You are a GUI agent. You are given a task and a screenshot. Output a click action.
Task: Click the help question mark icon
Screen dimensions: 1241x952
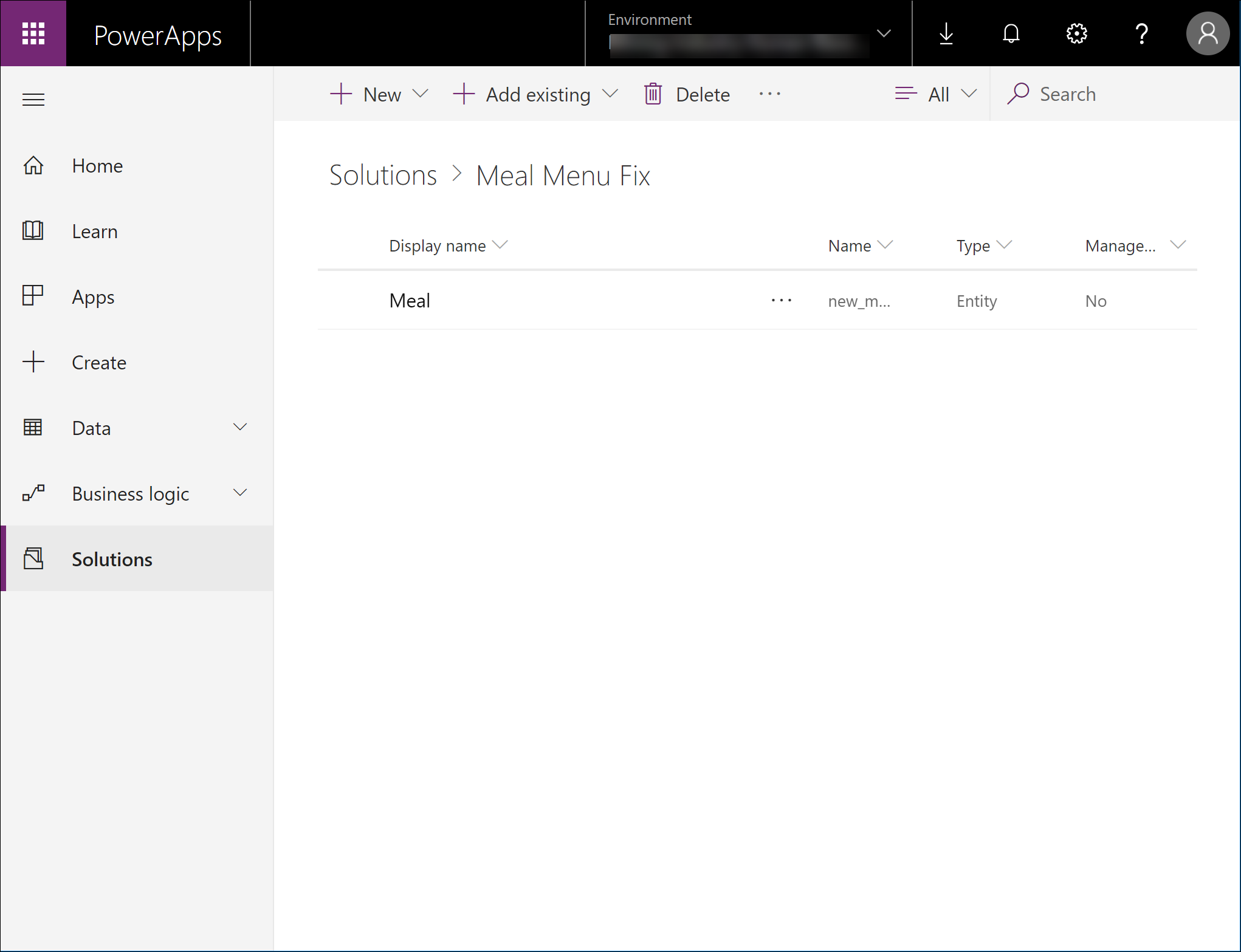pos(1141,33)
